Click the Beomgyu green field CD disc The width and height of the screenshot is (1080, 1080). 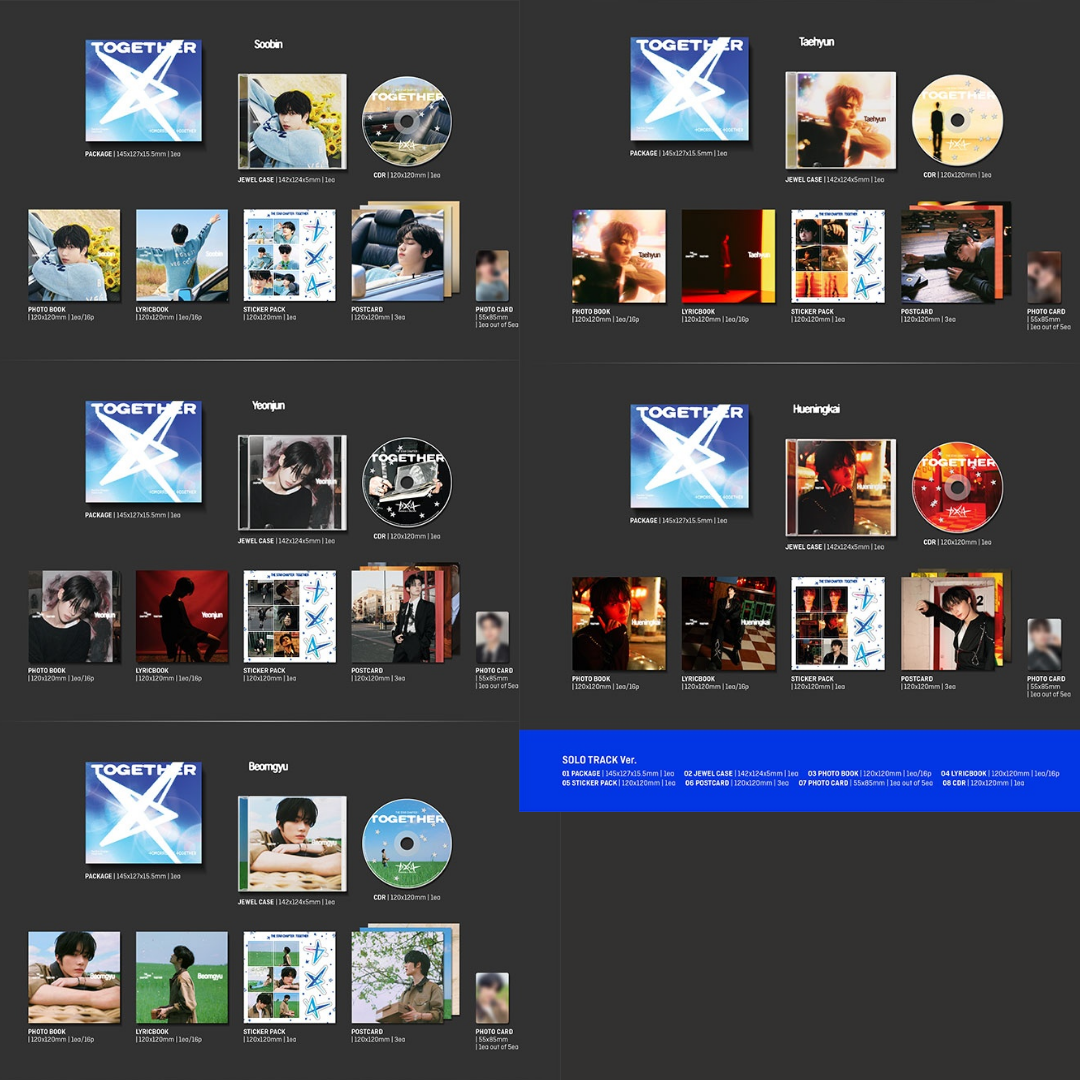point(406,843)
